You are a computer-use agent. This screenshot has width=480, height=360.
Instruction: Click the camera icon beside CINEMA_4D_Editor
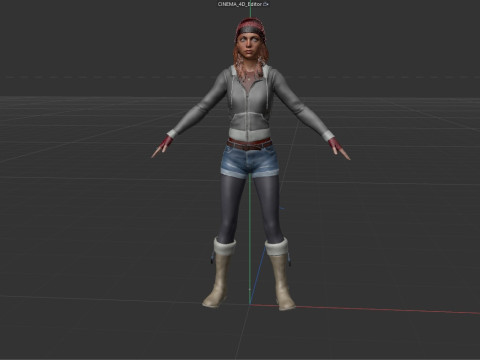point(266,4)
